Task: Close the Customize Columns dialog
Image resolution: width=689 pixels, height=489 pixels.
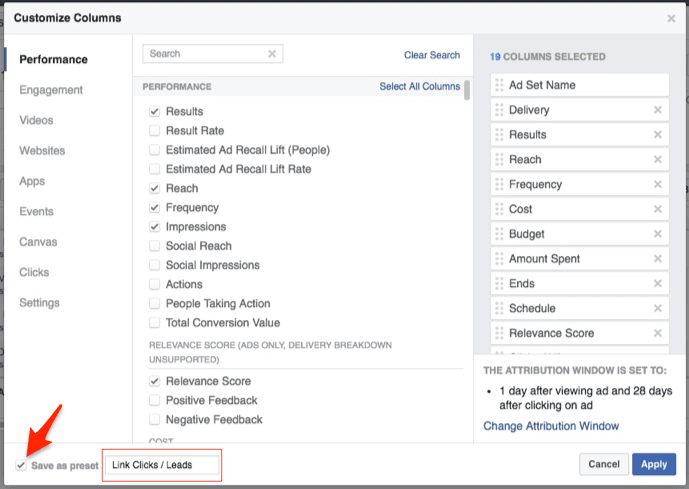Action: coord(671,18)
